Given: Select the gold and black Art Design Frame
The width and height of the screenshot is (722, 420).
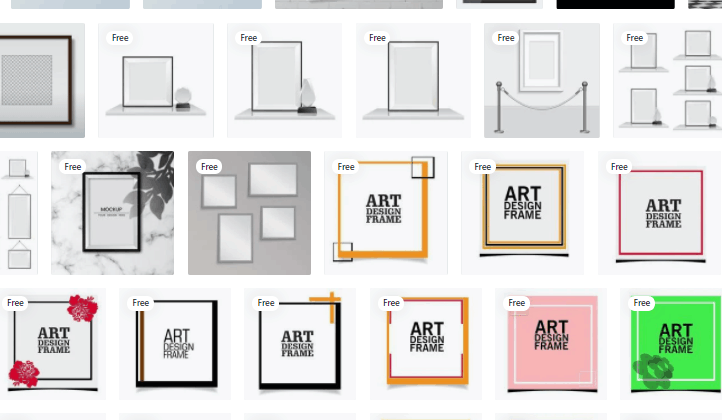Looking at the screenshot, I should 522,213.
